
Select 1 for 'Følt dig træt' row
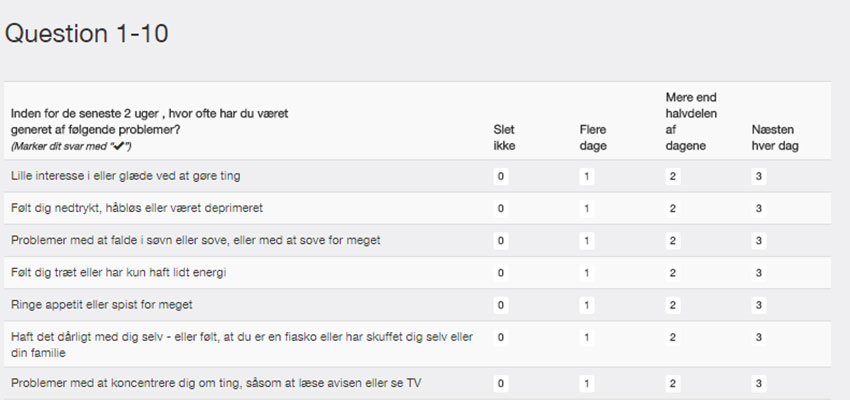[587, 273]
